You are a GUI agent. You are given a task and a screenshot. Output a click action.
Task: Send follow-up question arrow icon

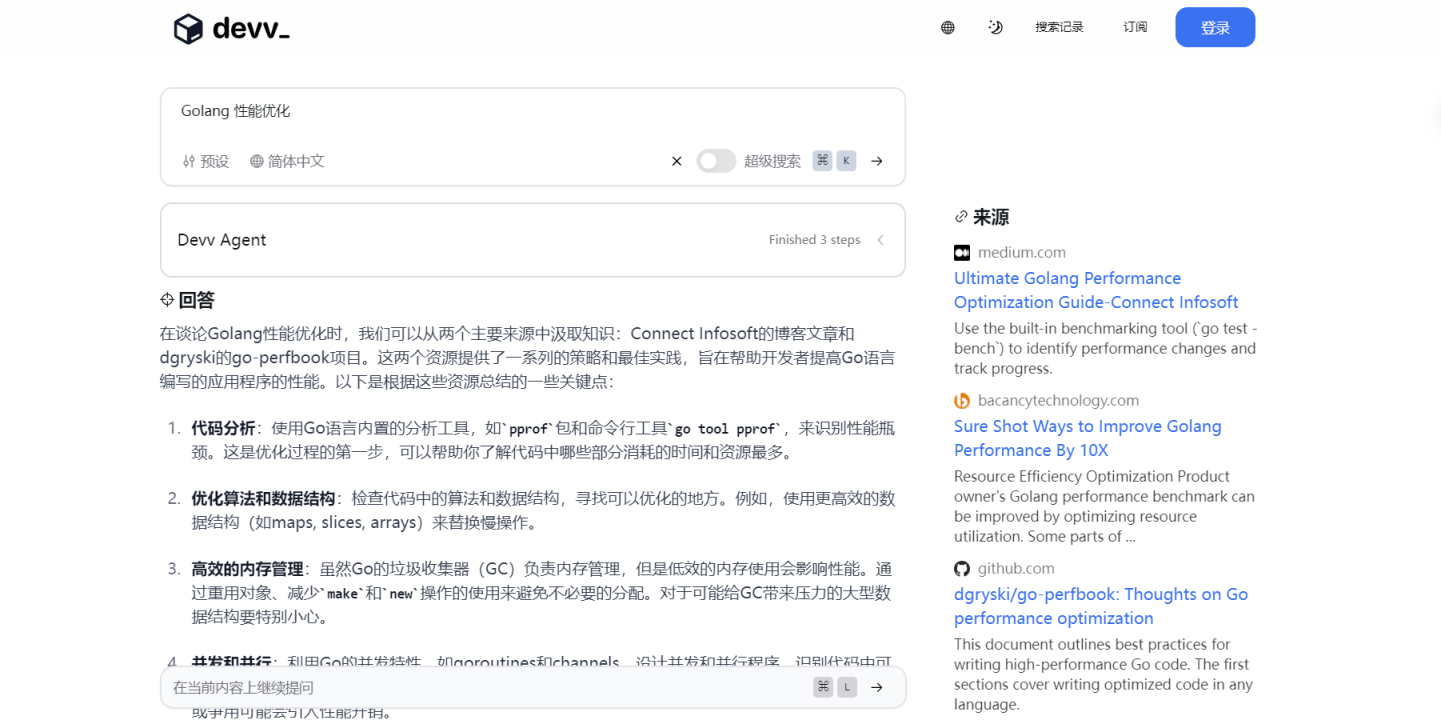[x=877, y=687]
